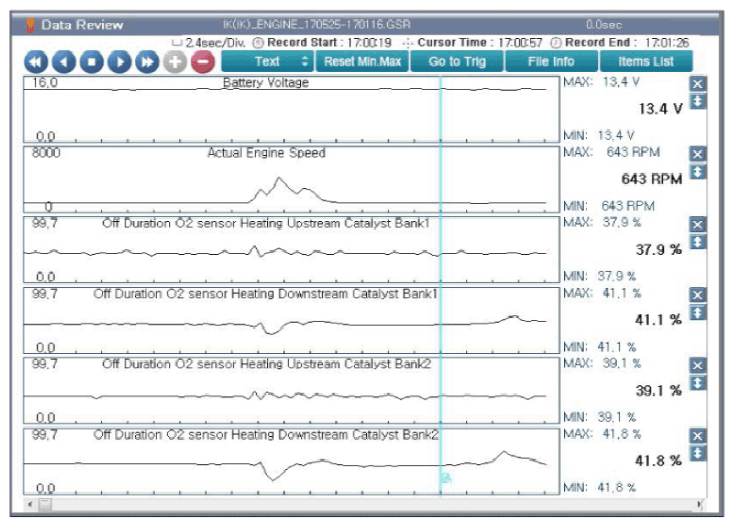Image resolution: width=734 pixels, height=527 pixels.
Task: Click the cursor marker A on timeline
Action: coord(445,479)
